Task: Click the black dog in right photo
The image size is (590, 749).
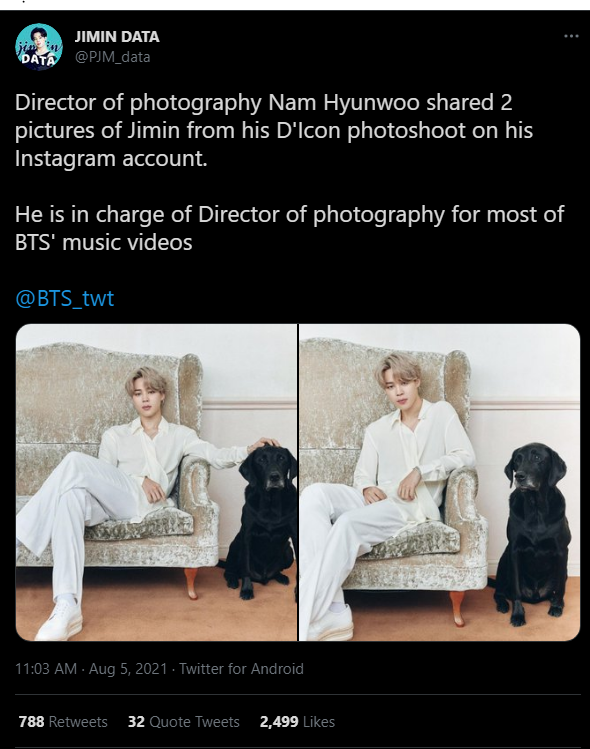Action: [x=533, y=534]
